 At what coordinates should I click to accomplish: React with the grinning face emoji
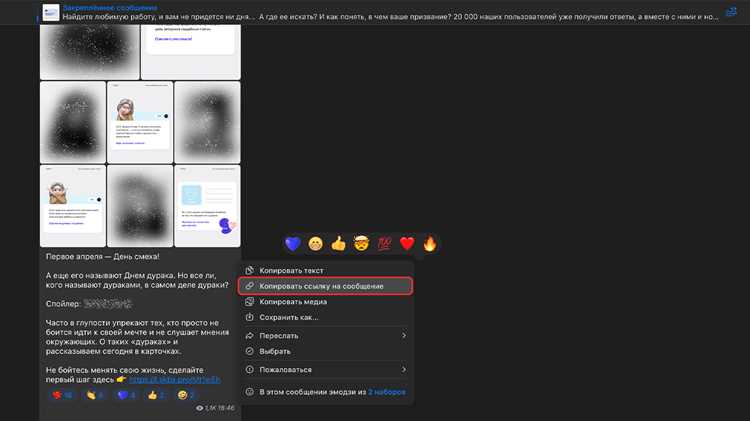(x=316, y=244)
